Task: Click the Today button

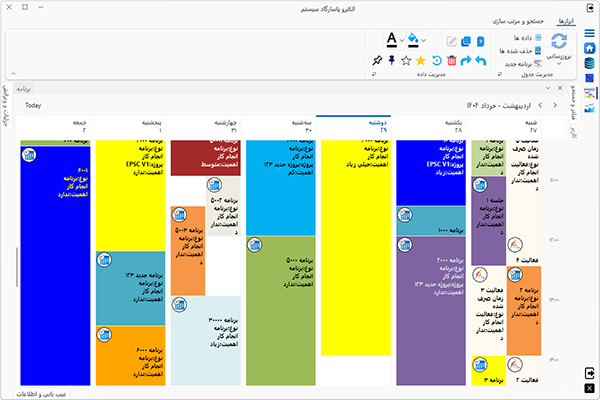Action: click(x=33, y=105)
